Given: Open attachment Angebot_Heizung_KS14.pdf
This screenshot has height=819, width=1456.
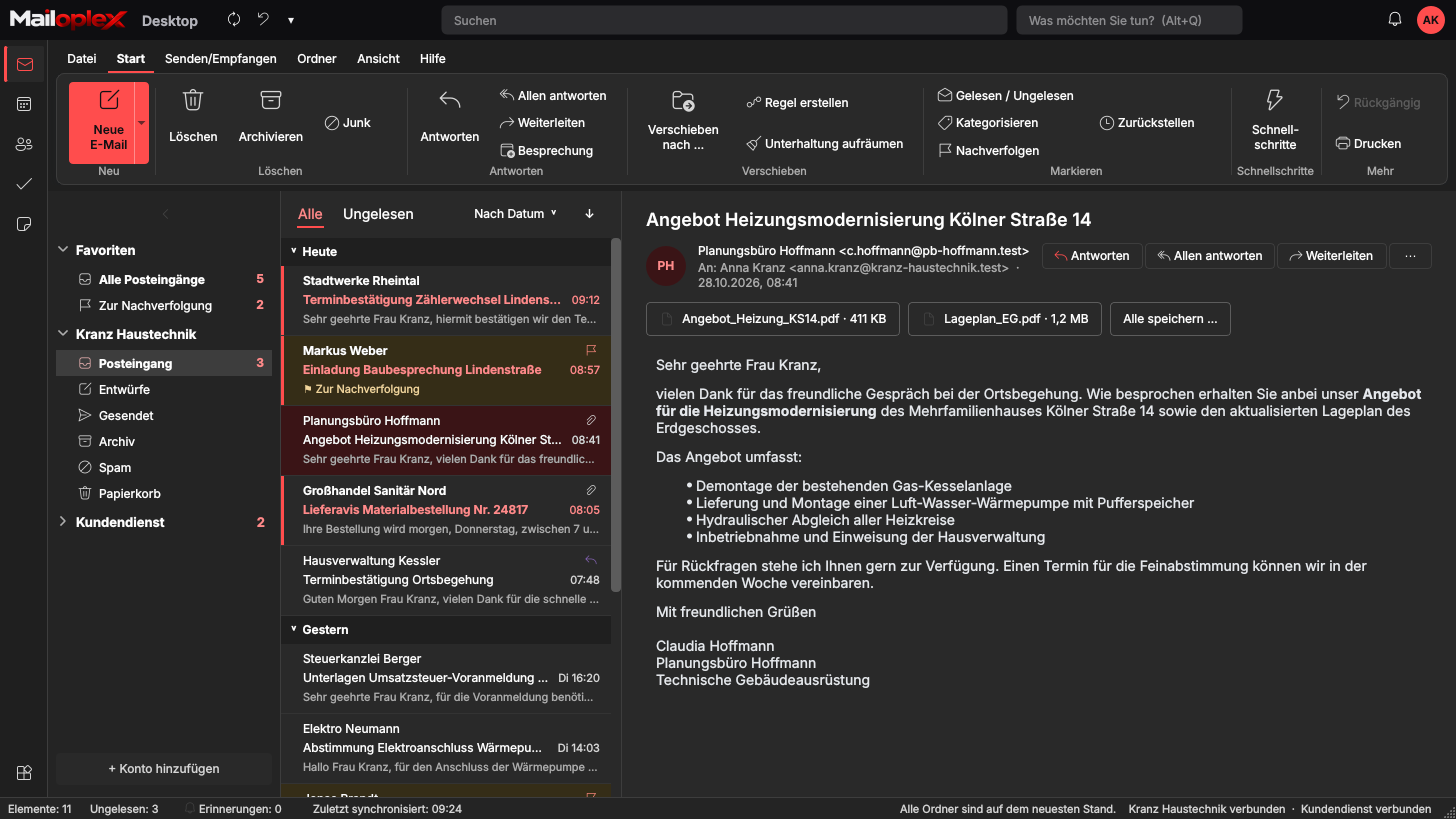Looking at the screenshot, I should [x=773, y=319].
